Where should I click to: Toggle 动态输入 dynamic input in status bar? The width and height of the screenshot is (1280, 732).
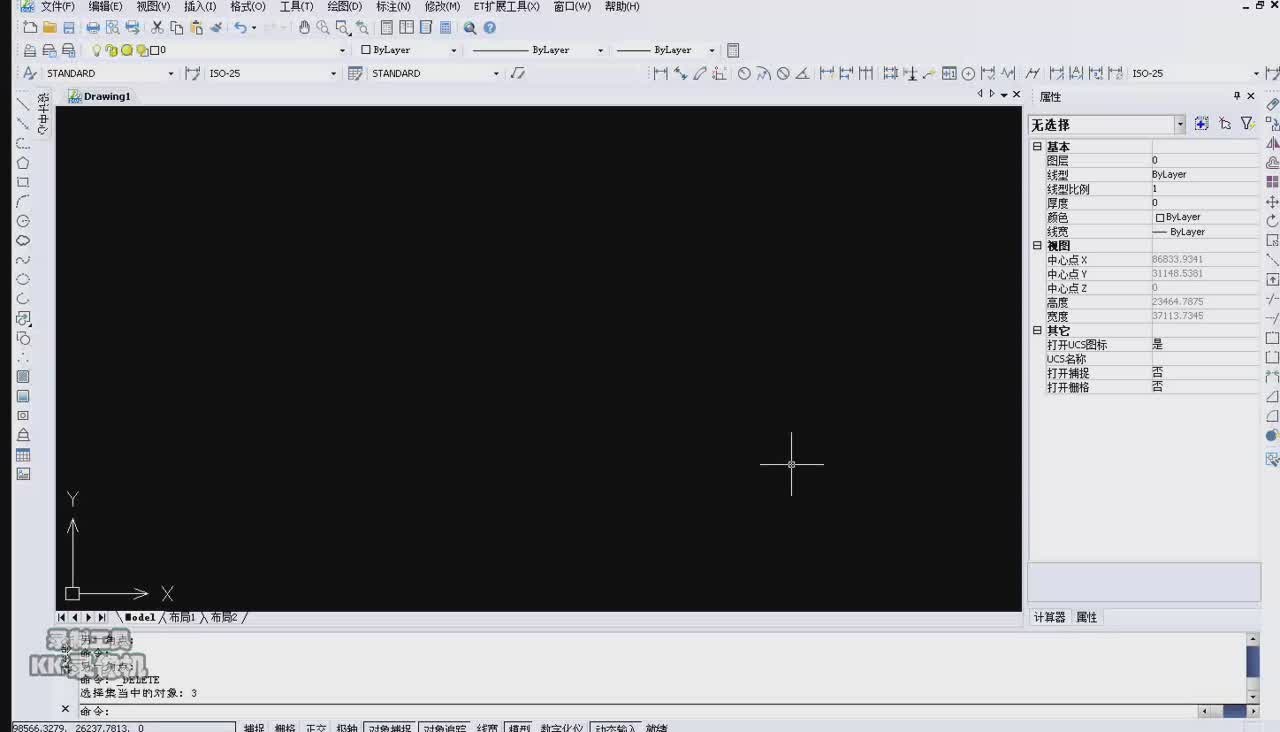(x=615, y=727)
